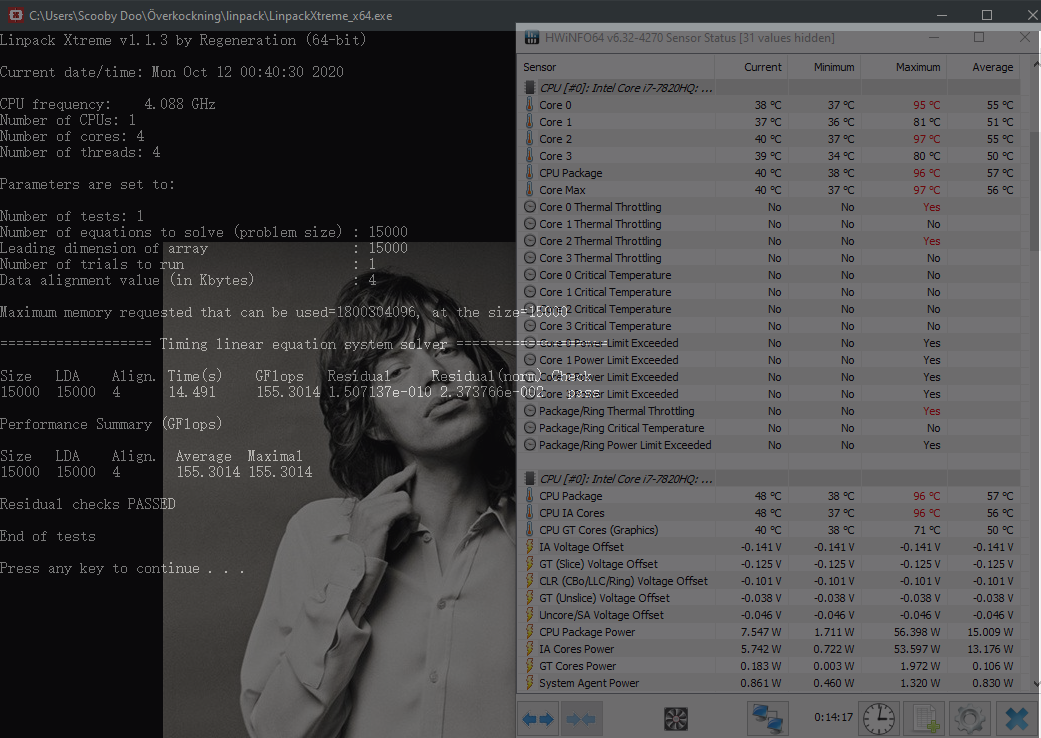Select the Core 0 Critical Temperature row

769,275
